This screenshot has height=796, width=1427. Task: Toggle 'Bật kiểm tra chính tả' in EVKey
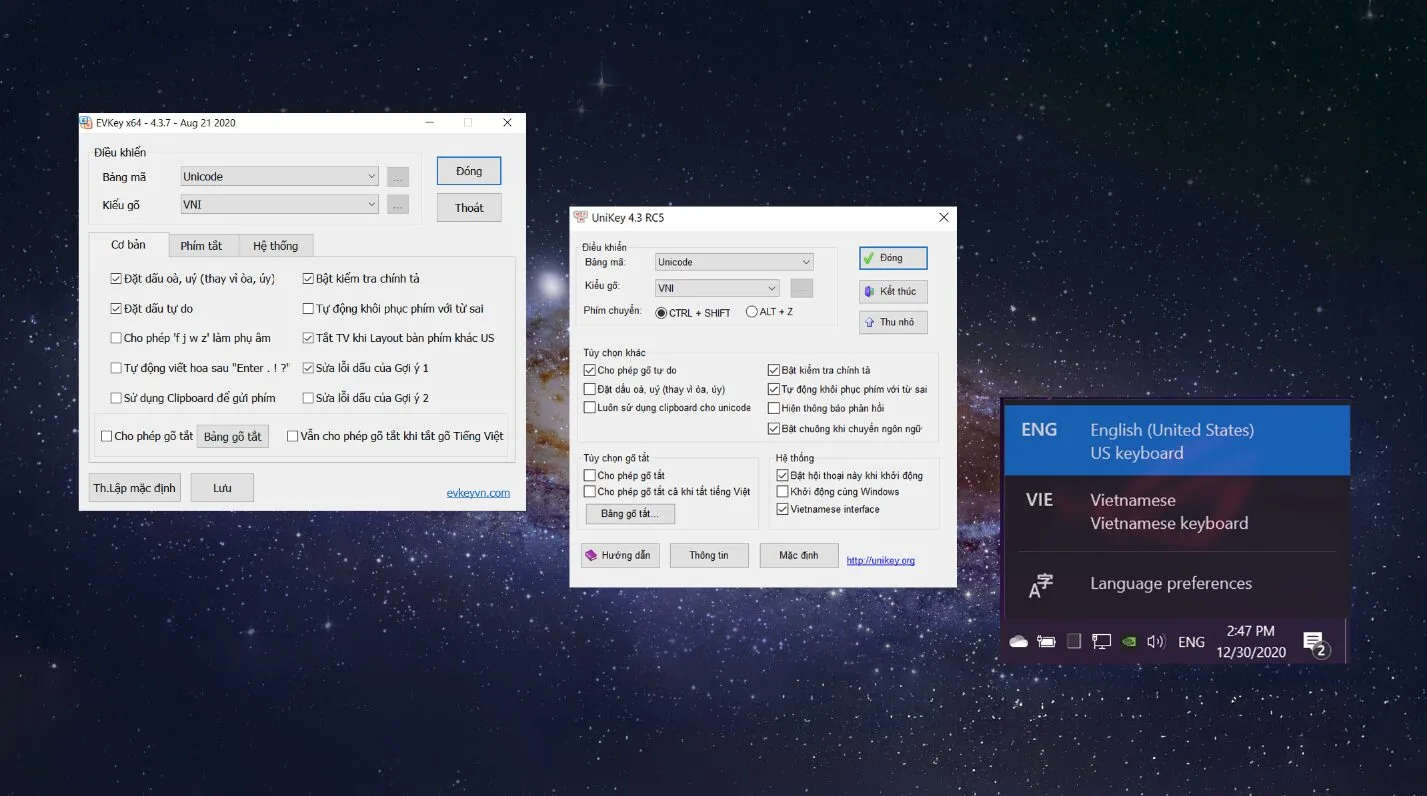(308, 279)
